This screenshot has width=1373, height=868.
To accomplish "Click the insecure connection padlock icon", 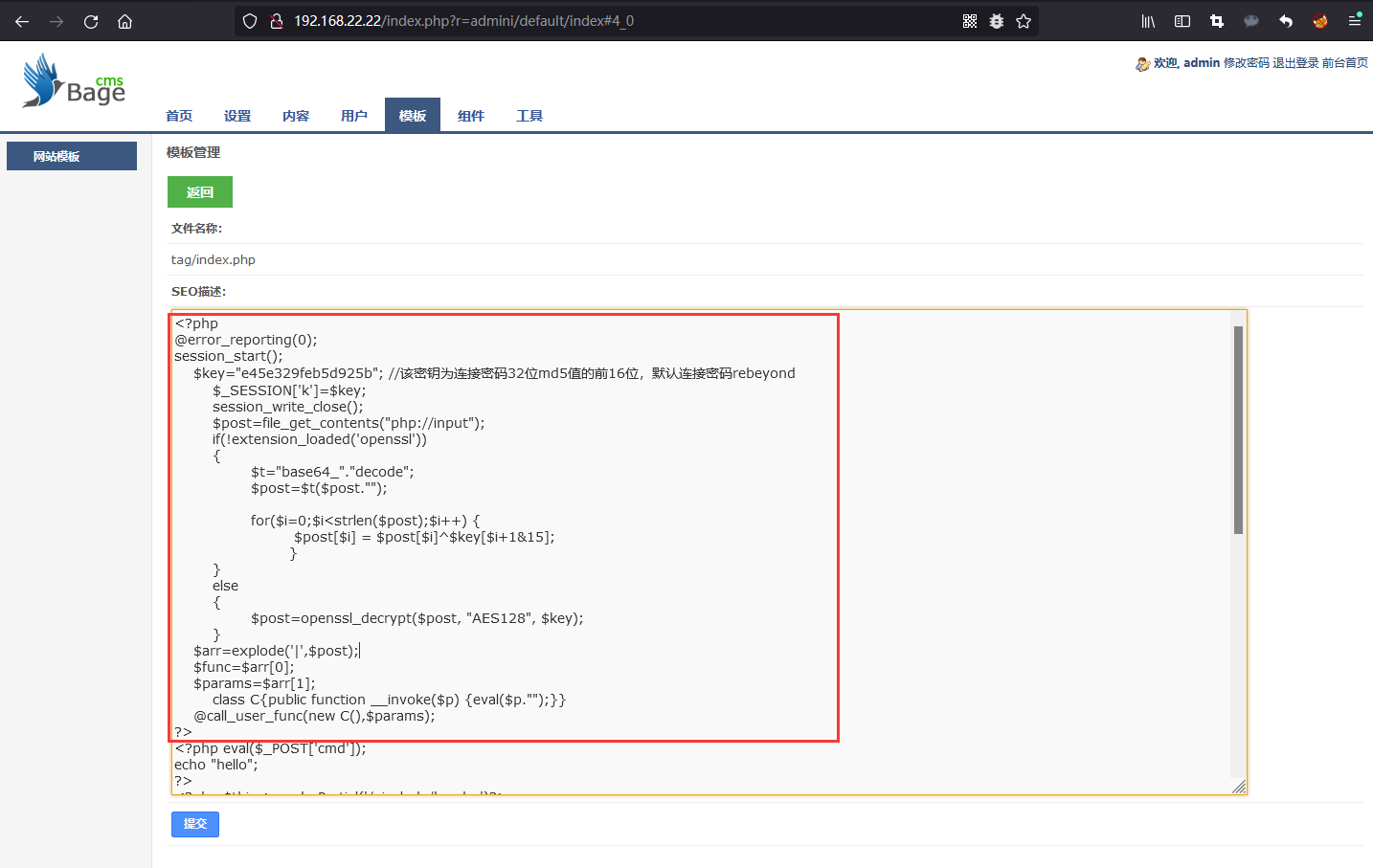I will [276, 21].
